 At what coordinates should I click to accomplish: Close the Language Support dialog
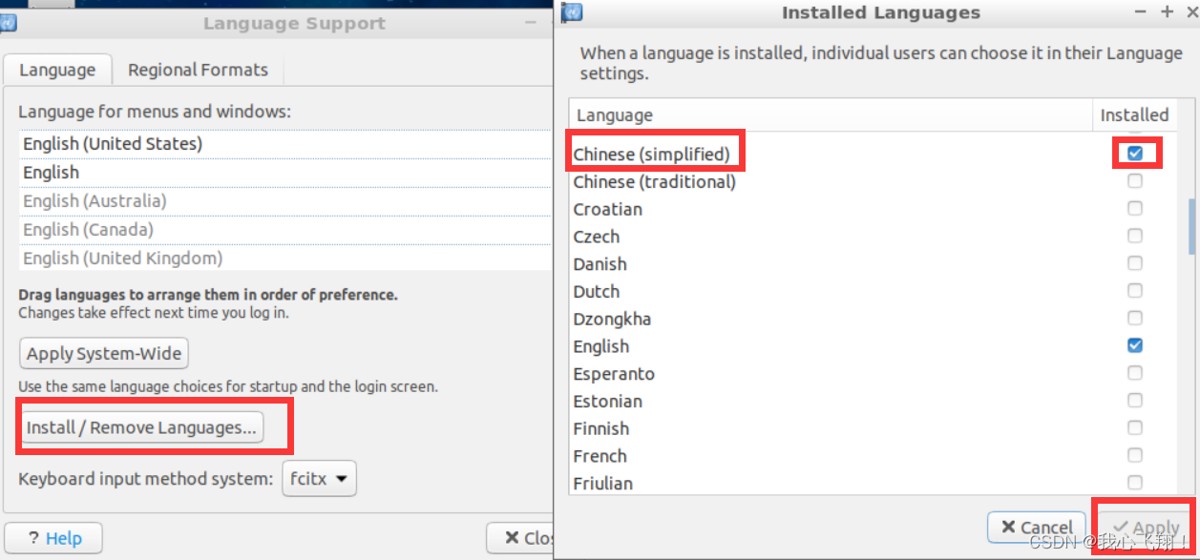(x=521, y=538)
